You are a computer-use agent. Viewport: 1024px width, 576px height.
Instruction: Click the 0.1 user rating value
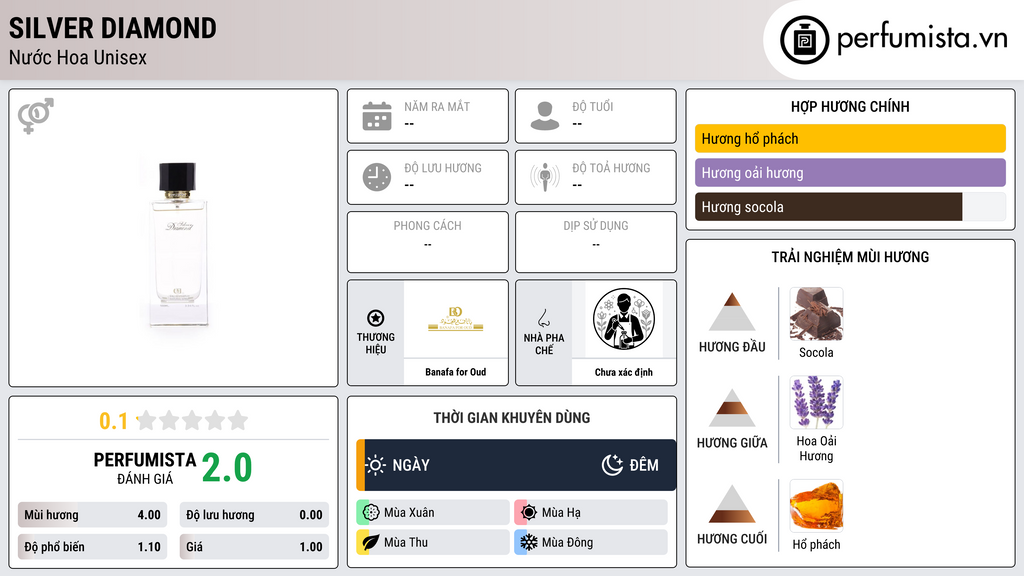[x=113, y=421]
